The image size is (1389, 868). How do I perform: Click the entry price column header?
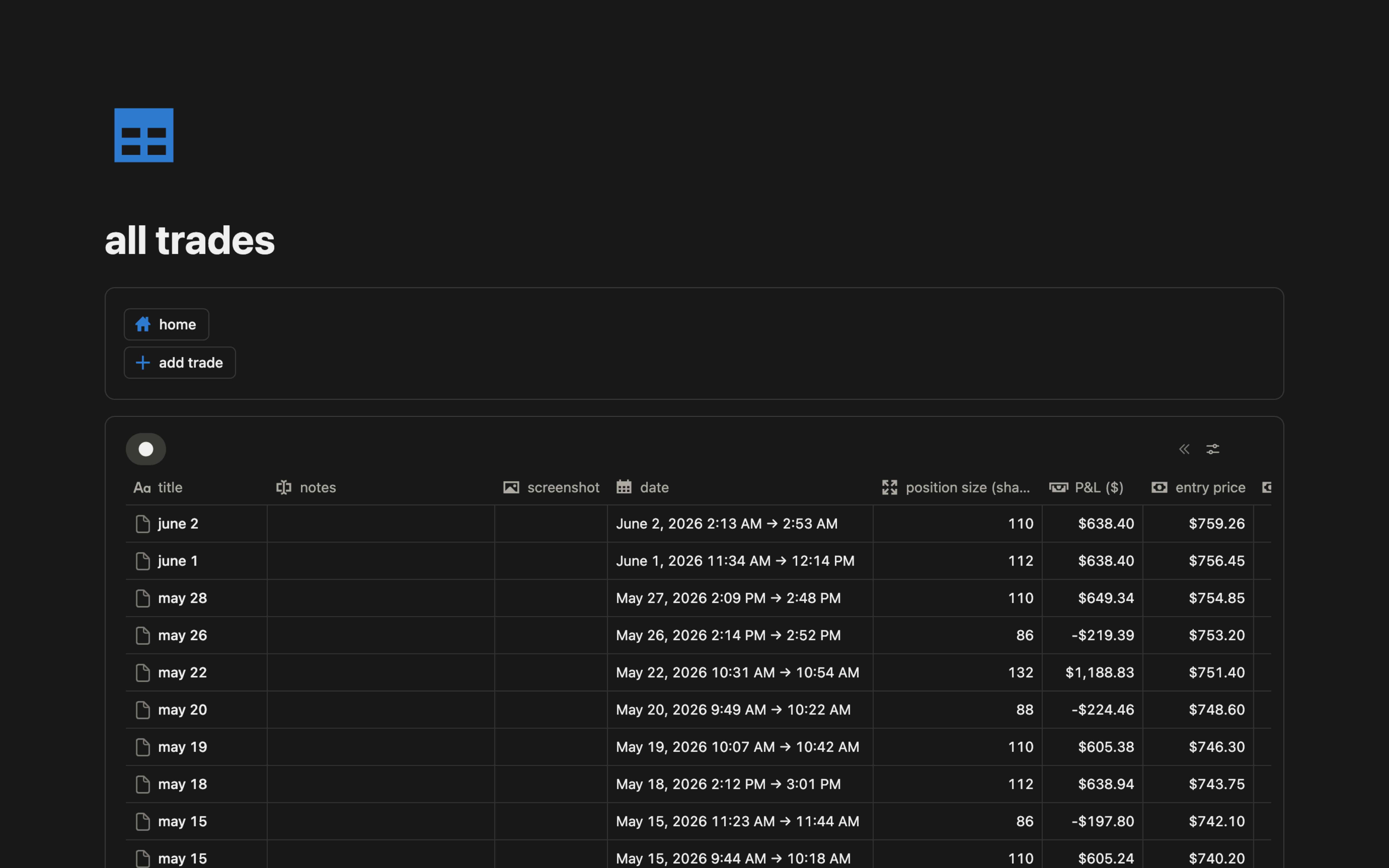pos(1198,487)
